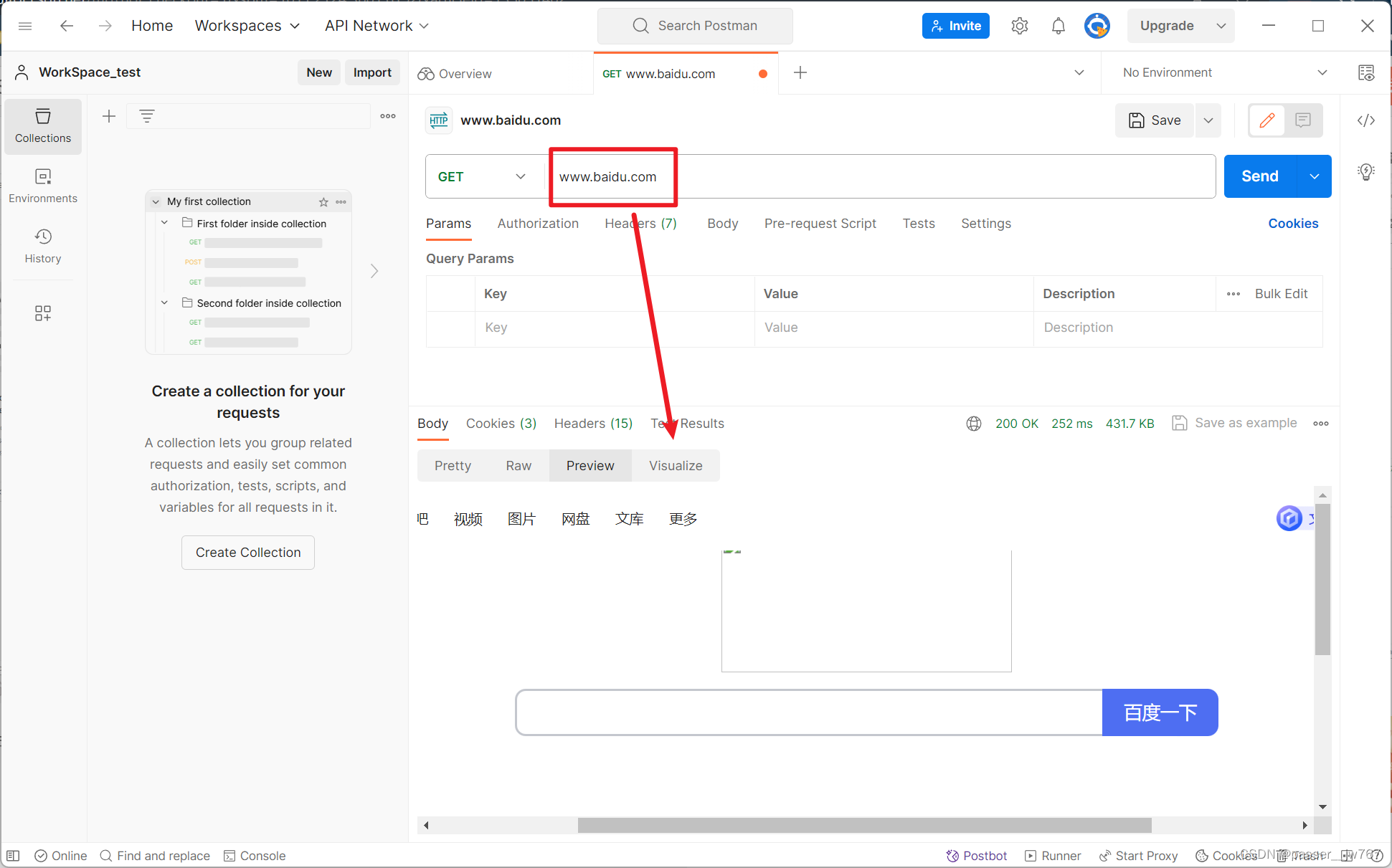This screenshot has width=1392, height=868.
Task: Focus the Search Postman field
Action: [x=695, y=26]
